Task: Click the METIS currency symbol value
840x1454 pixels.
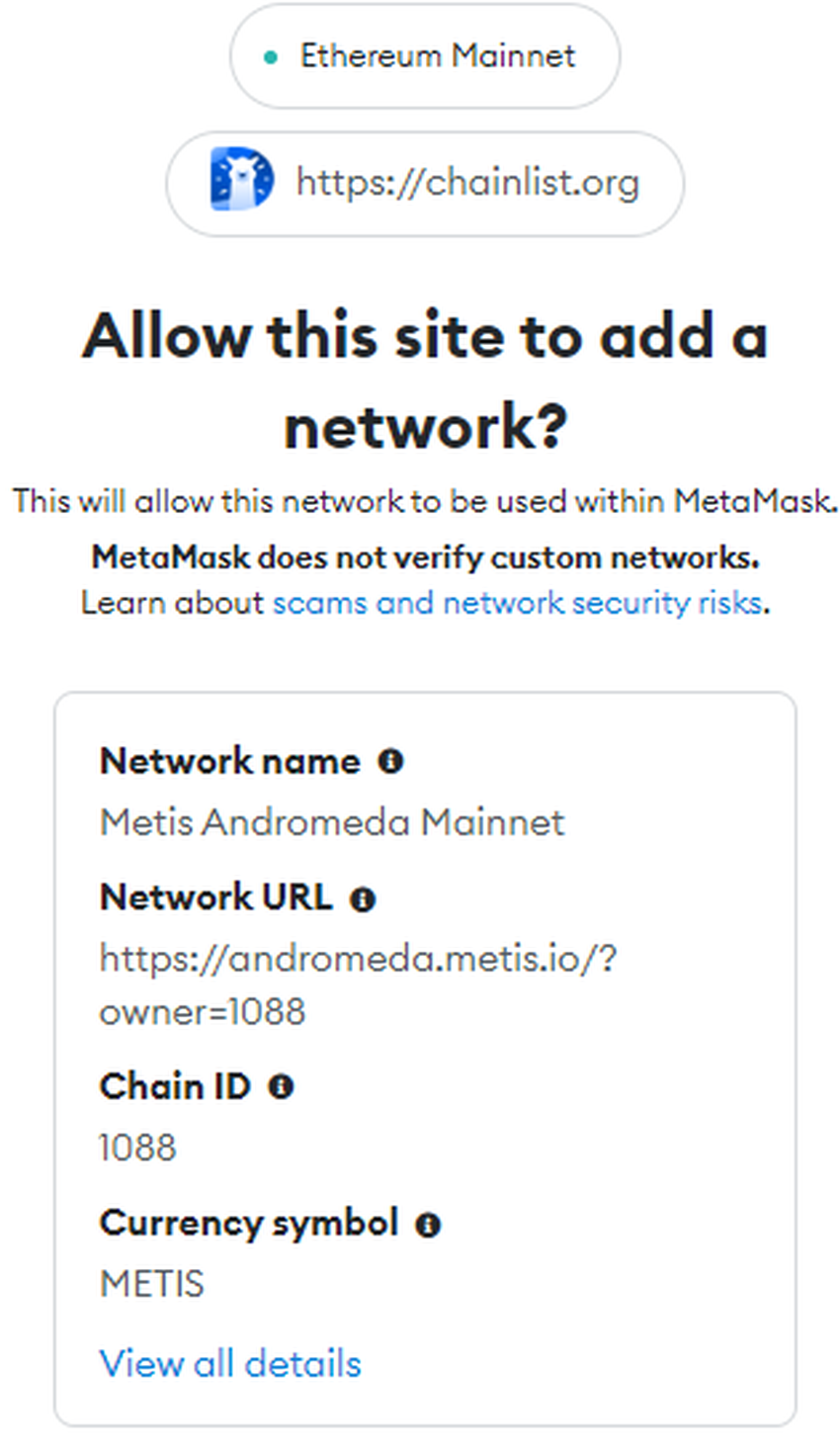Action: point(152,1284)
